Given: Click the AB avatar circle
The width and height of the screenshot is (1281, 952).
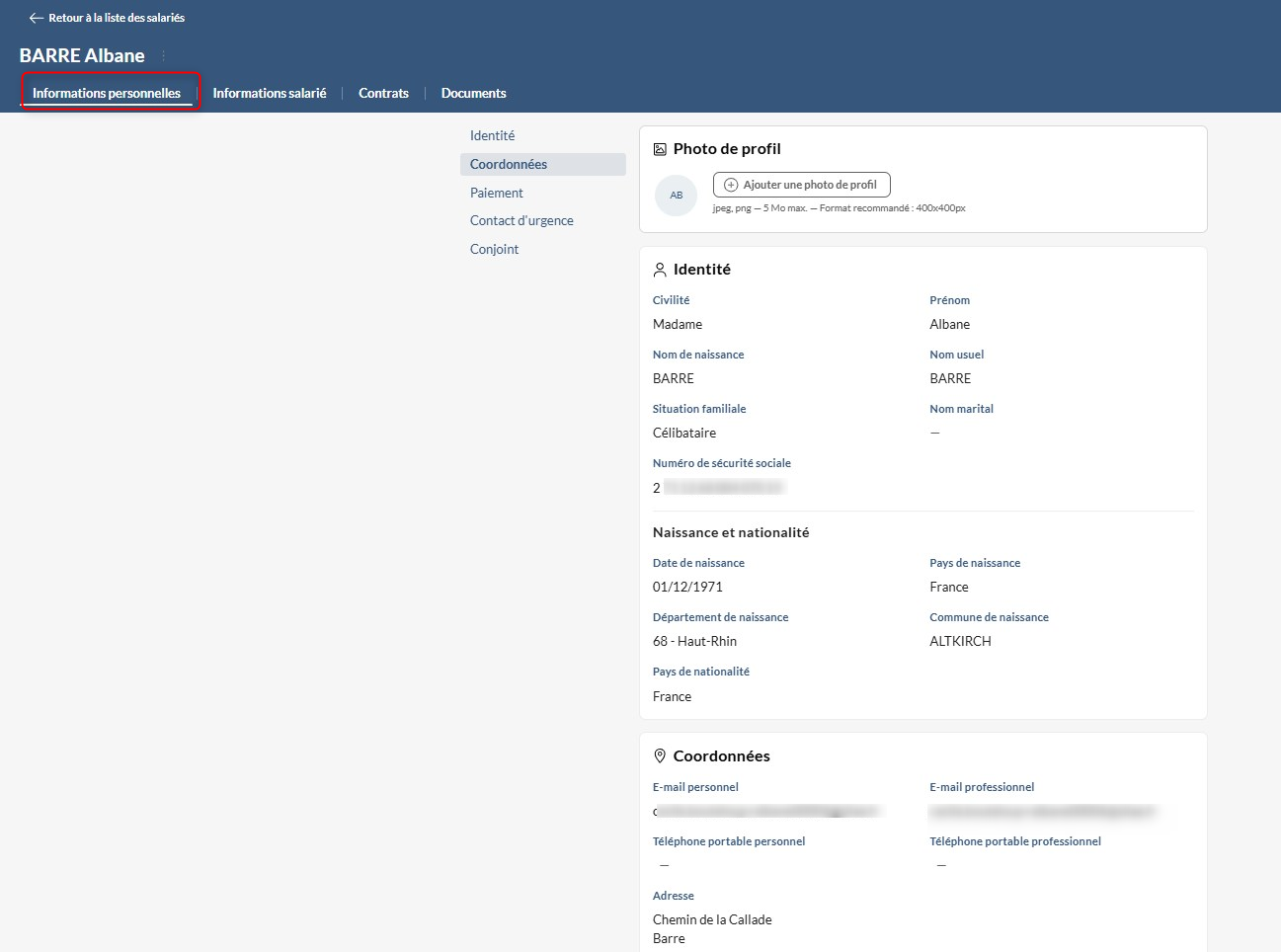Looking at the screenshot, I should [677, 195].
